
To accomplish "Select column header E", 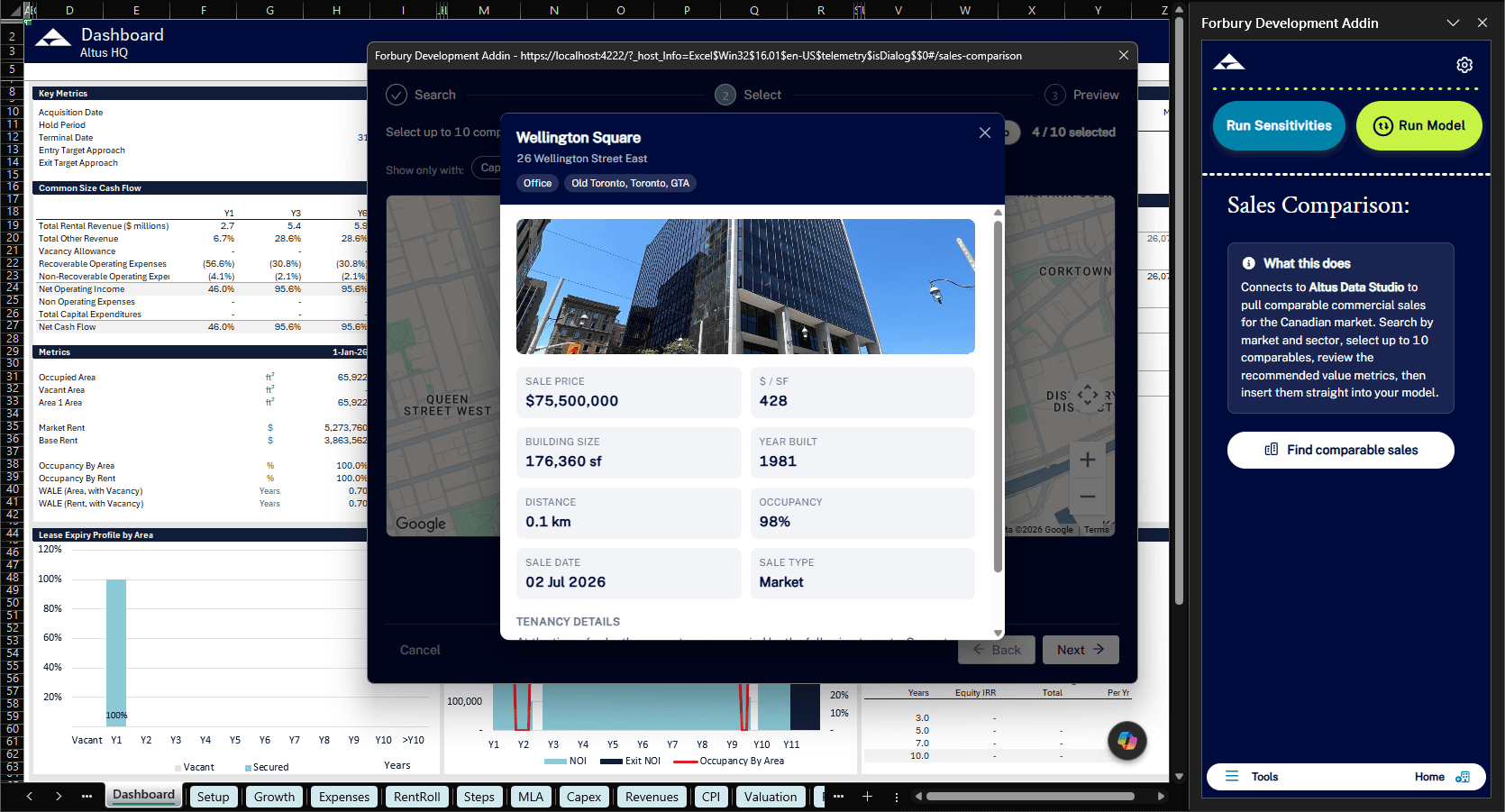I will 136,10.
